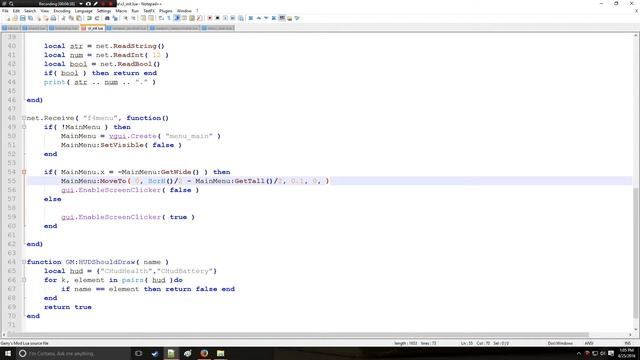Open the Macro menu
The image size is (640, 360).
pyautogui.click(x=121, y=11)
